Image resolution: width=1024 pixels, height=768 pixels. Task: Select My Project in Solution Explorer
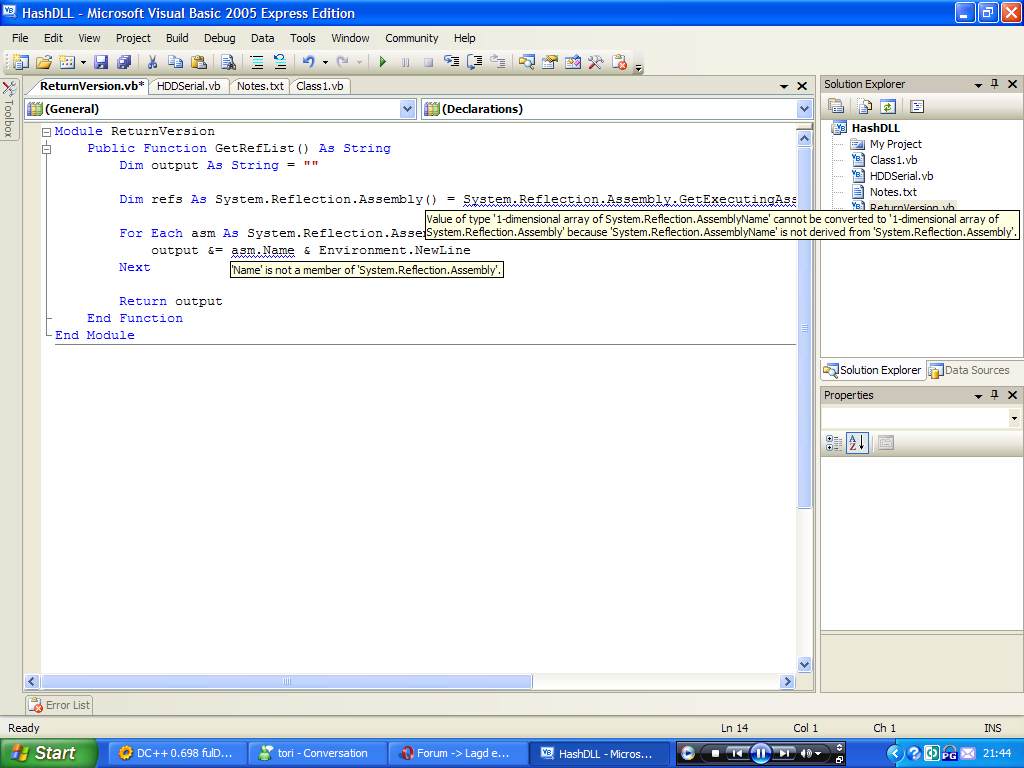pos(895,144)
